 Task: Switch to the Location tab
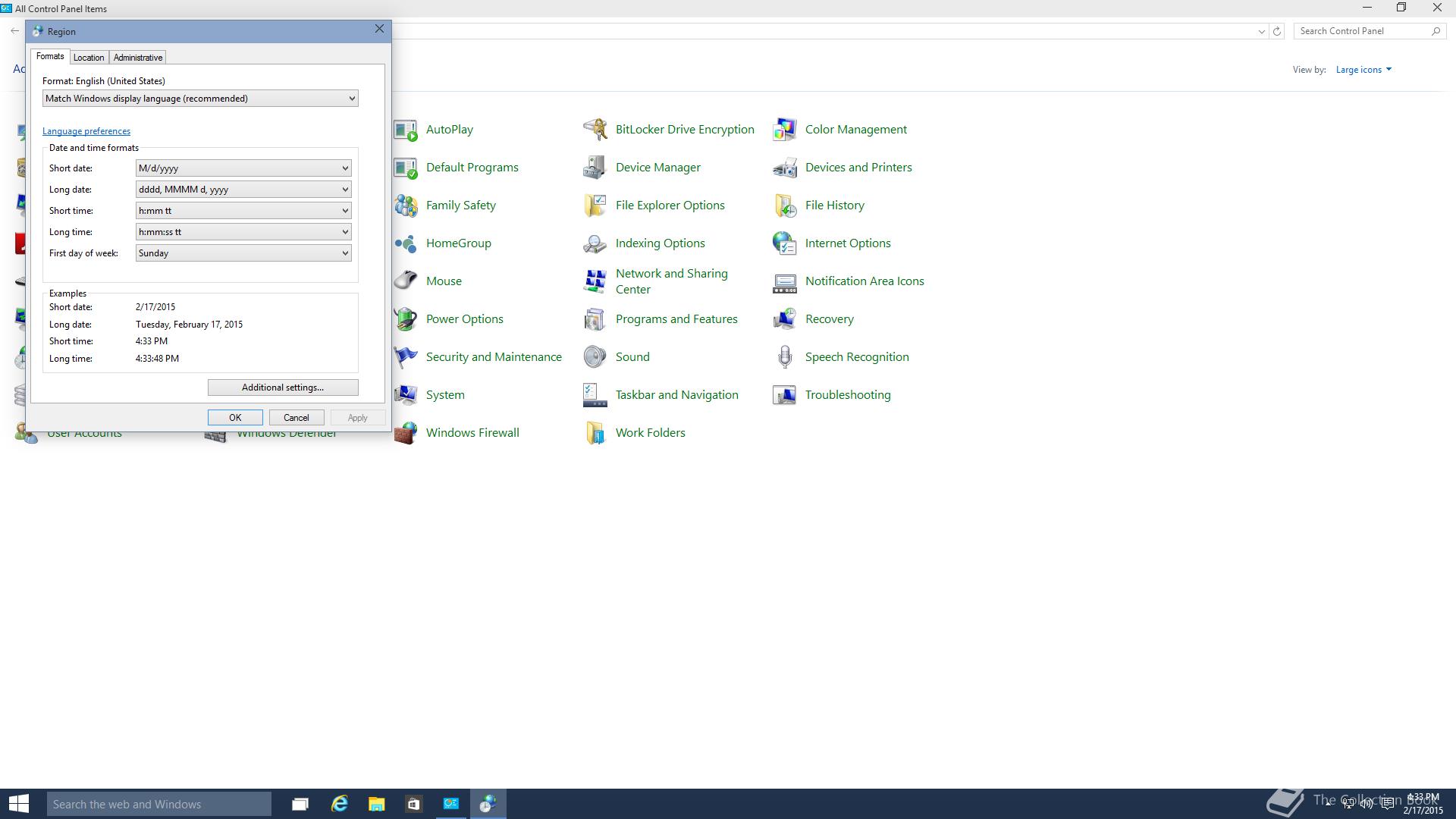tap(89, 58)
